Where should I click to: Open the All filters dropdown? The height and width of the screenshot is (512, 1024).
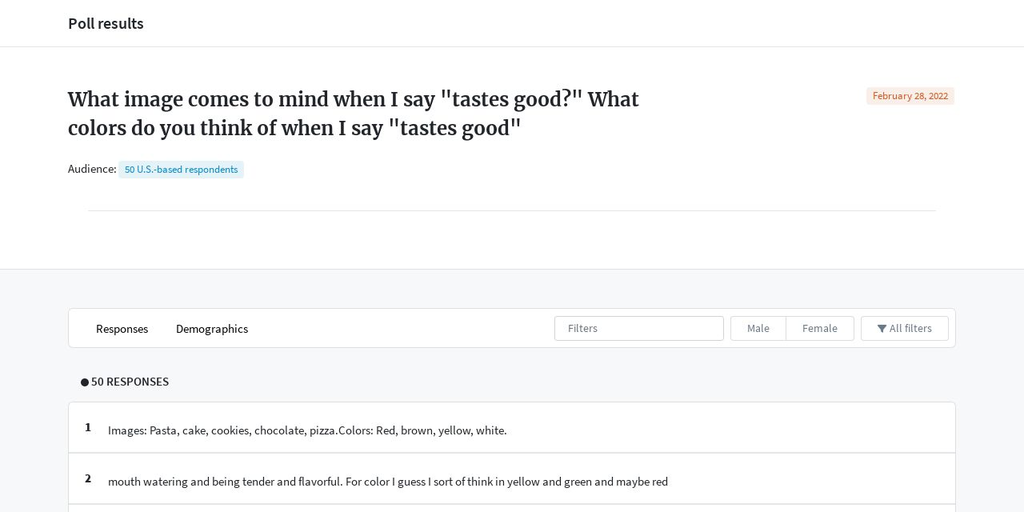904,328
